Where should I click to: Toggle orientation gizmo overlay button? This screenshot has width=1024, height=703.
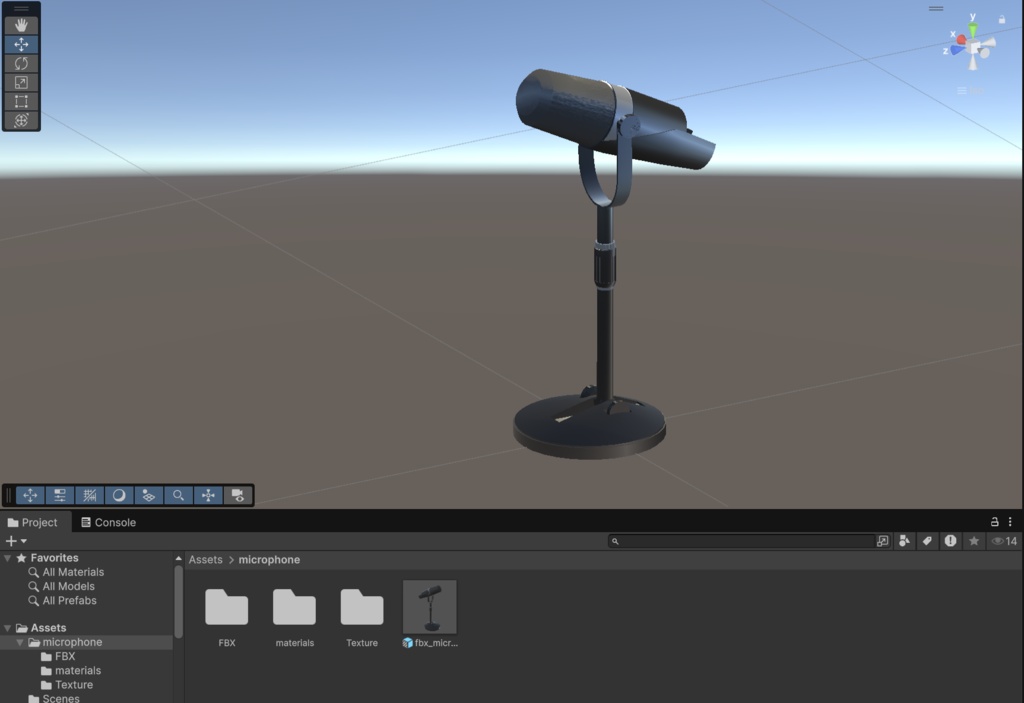[208, 495]
